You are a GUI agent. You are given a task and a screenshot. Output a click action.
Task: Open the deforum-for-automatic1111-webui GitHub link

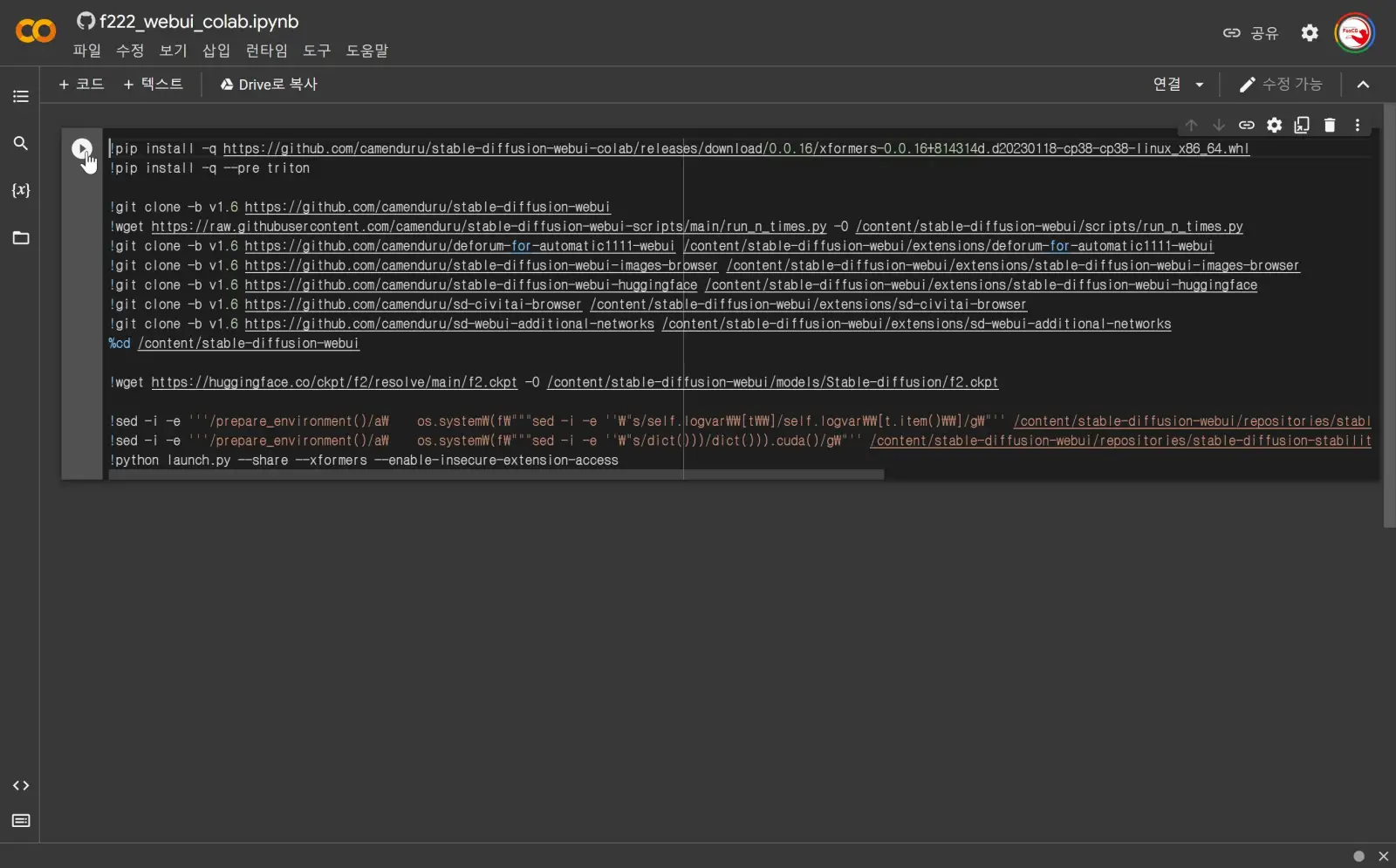click(460, 246)
